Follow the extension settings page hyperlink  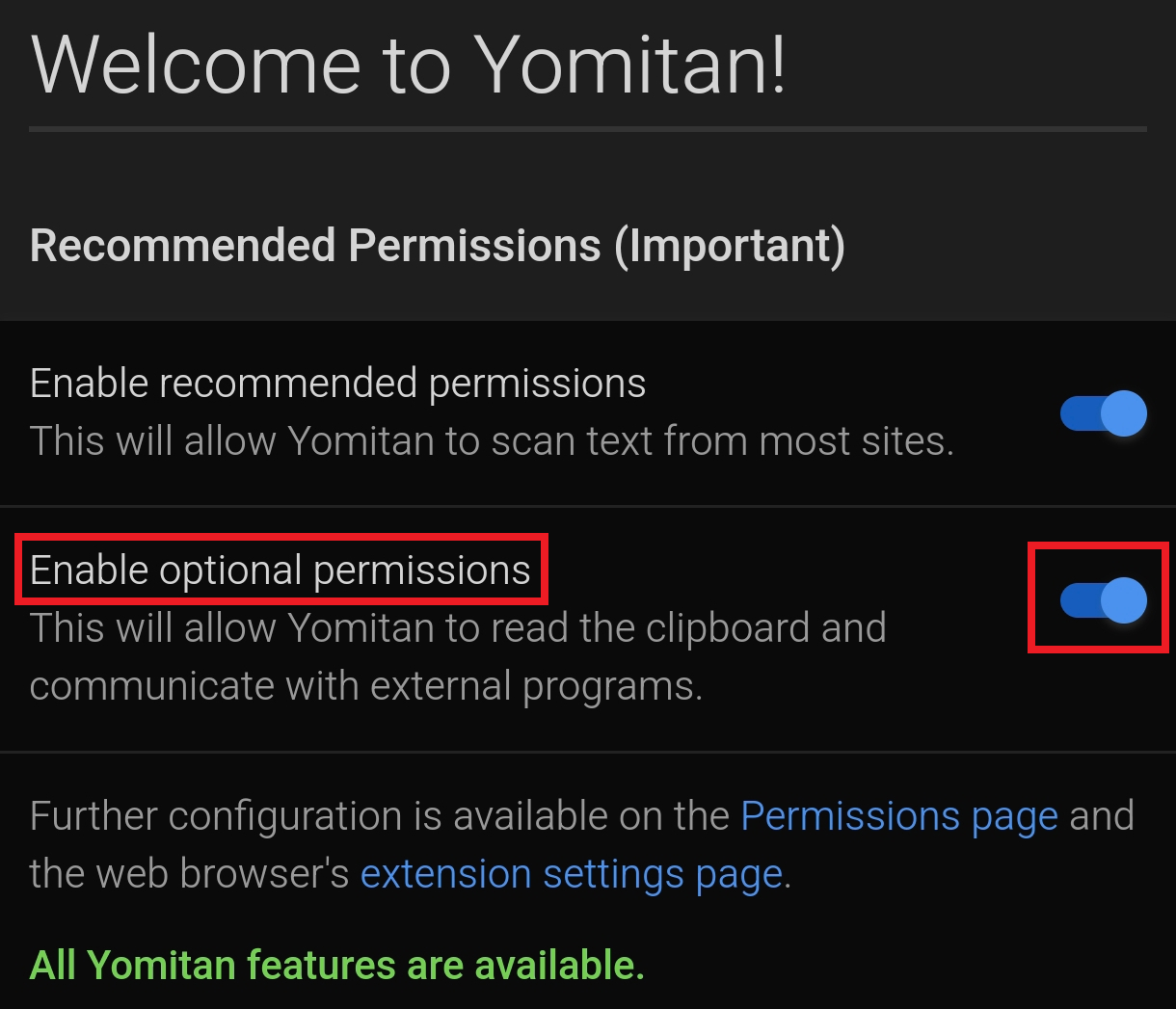click(571, 874)
